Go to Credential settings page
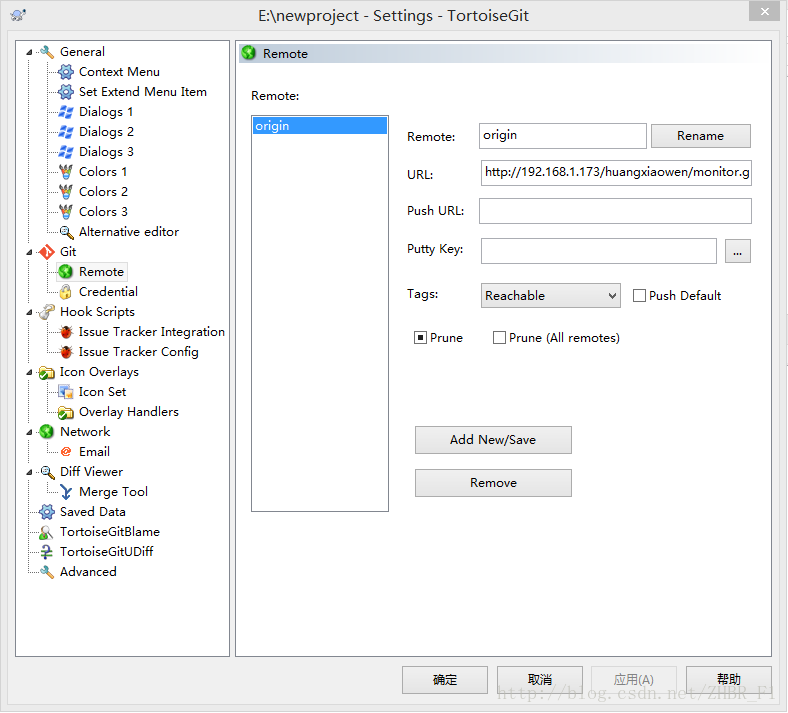This screenshot has width=788, height=713. [108, 292]
